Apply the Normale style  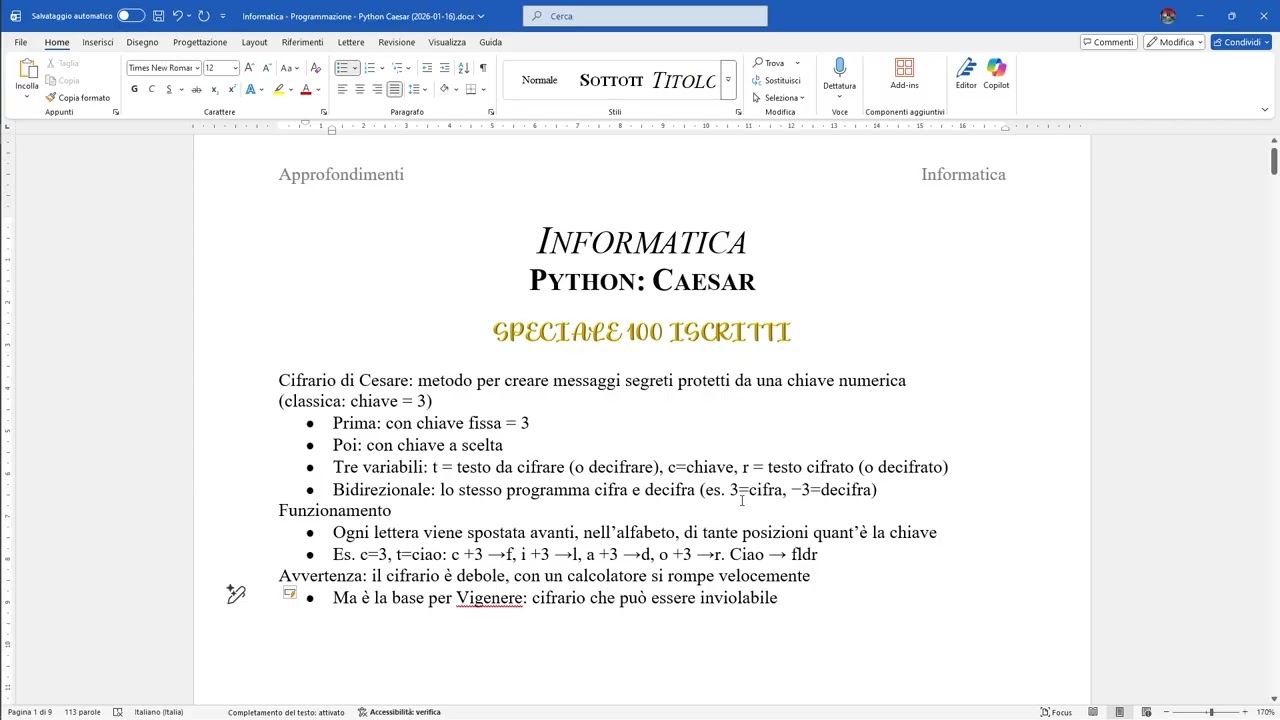539,80
